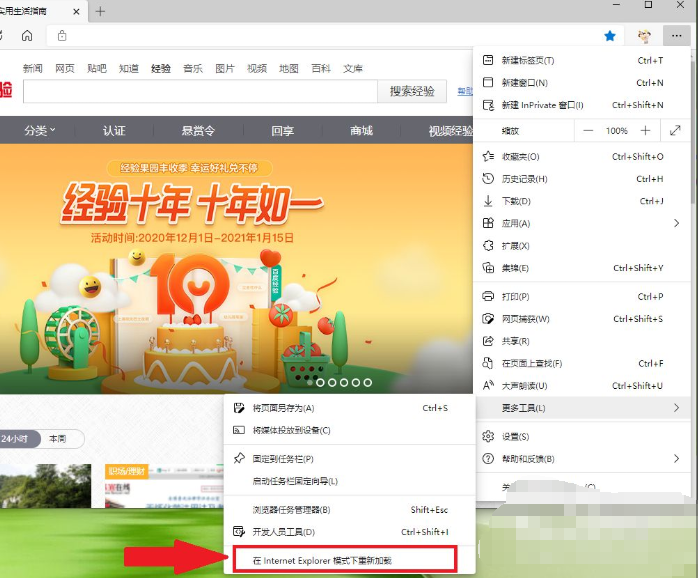
Task: Open Extensions (扩展) menu entry
Action: (x=581, y=246)
